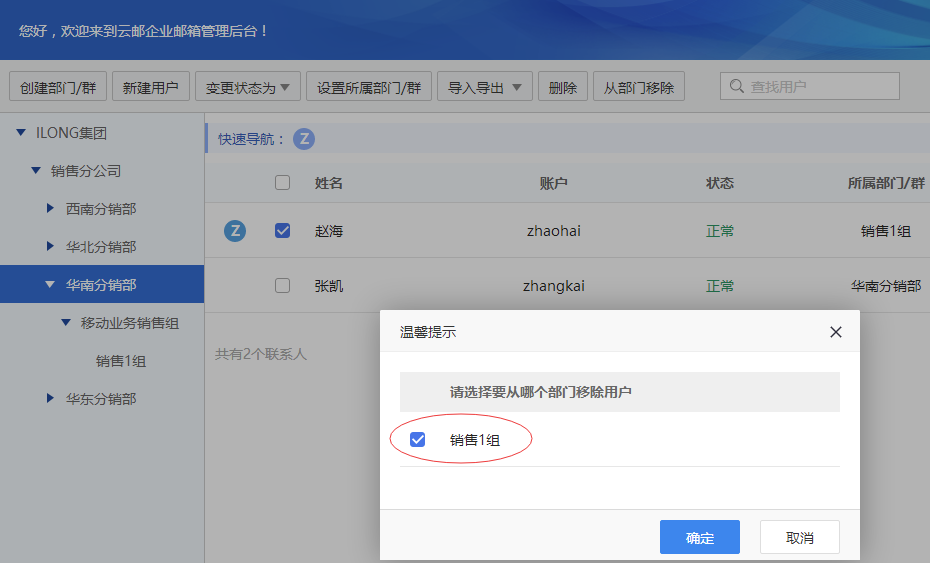This screenshot has width=930, height=563.
Task: Click the 取消 button
Action: [x=800, y=537]
